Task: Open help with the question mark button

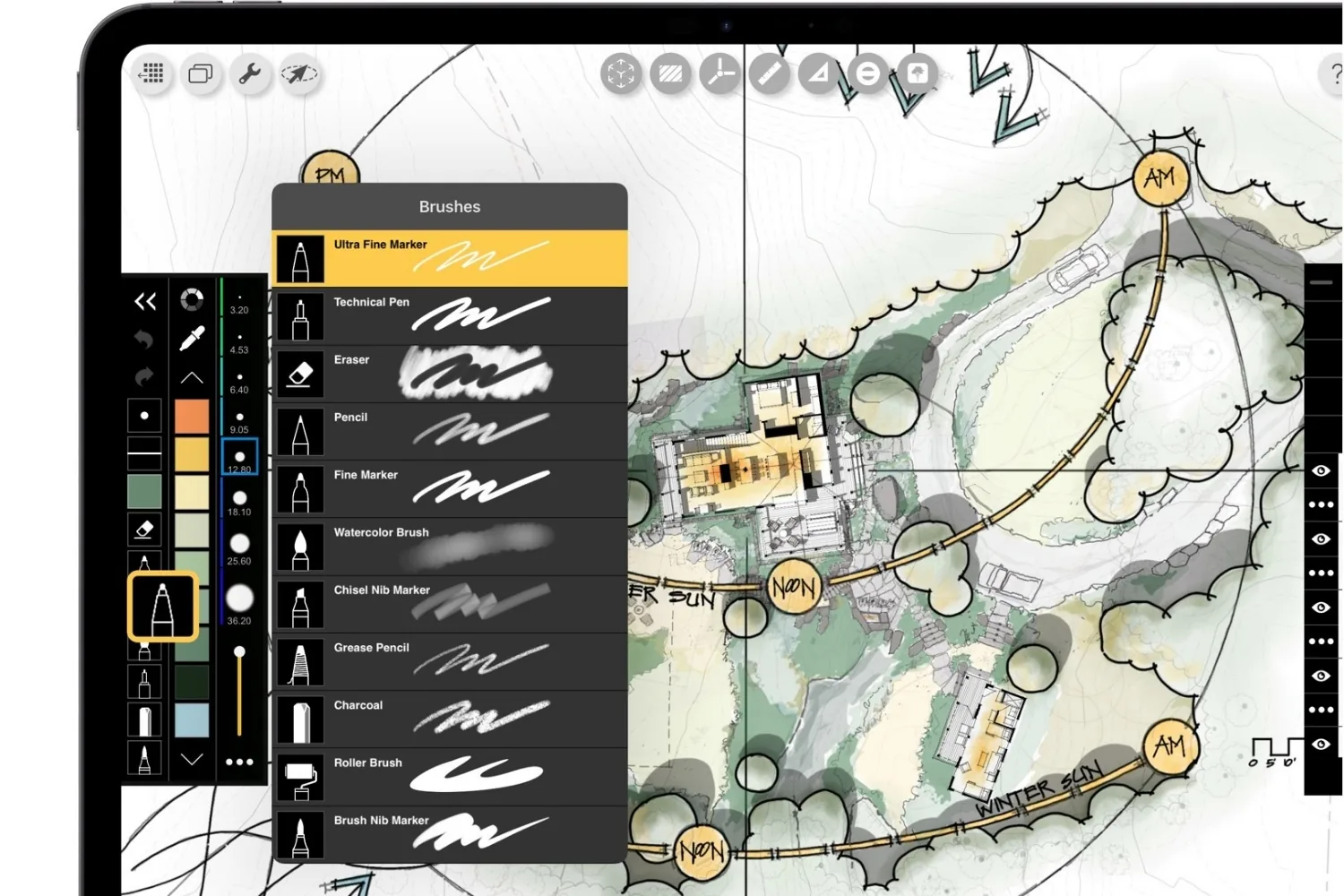Action: click(x=1334, y=73)
